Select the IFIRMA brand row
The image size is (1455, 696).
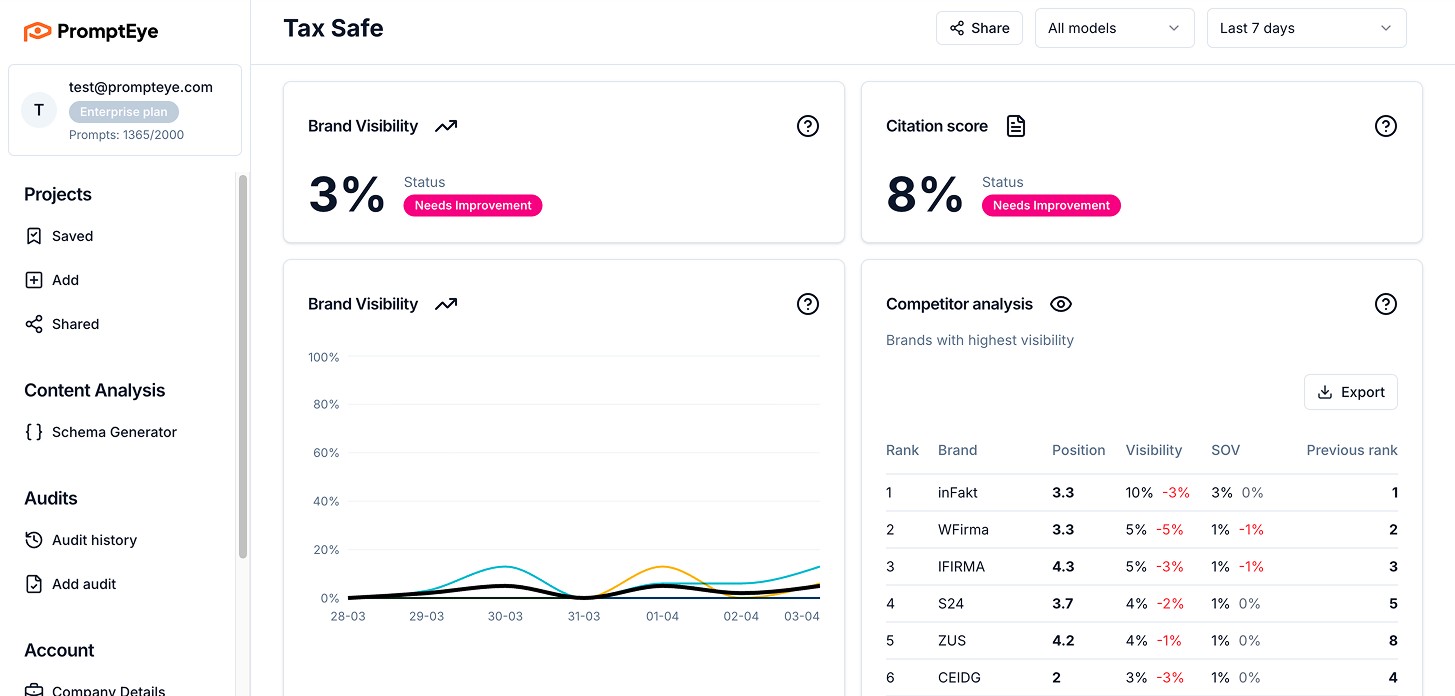1142,566
